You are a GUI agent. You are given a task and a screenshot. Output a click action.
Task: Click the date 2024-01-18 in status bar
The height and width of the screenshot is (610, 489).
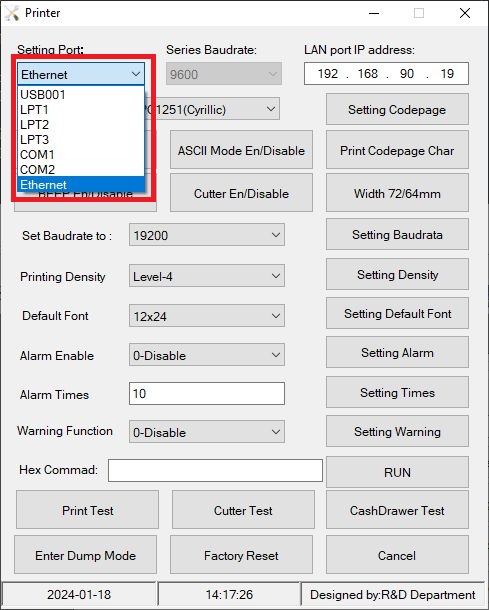(x=79, y=594)
